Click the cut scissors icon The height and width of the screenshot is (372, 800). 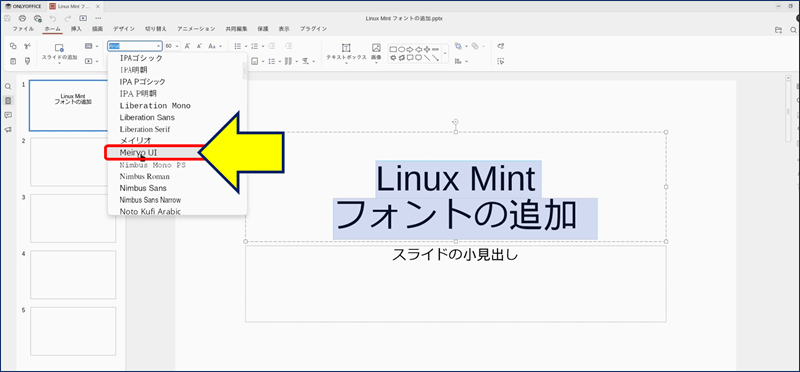tap(28, 46)
